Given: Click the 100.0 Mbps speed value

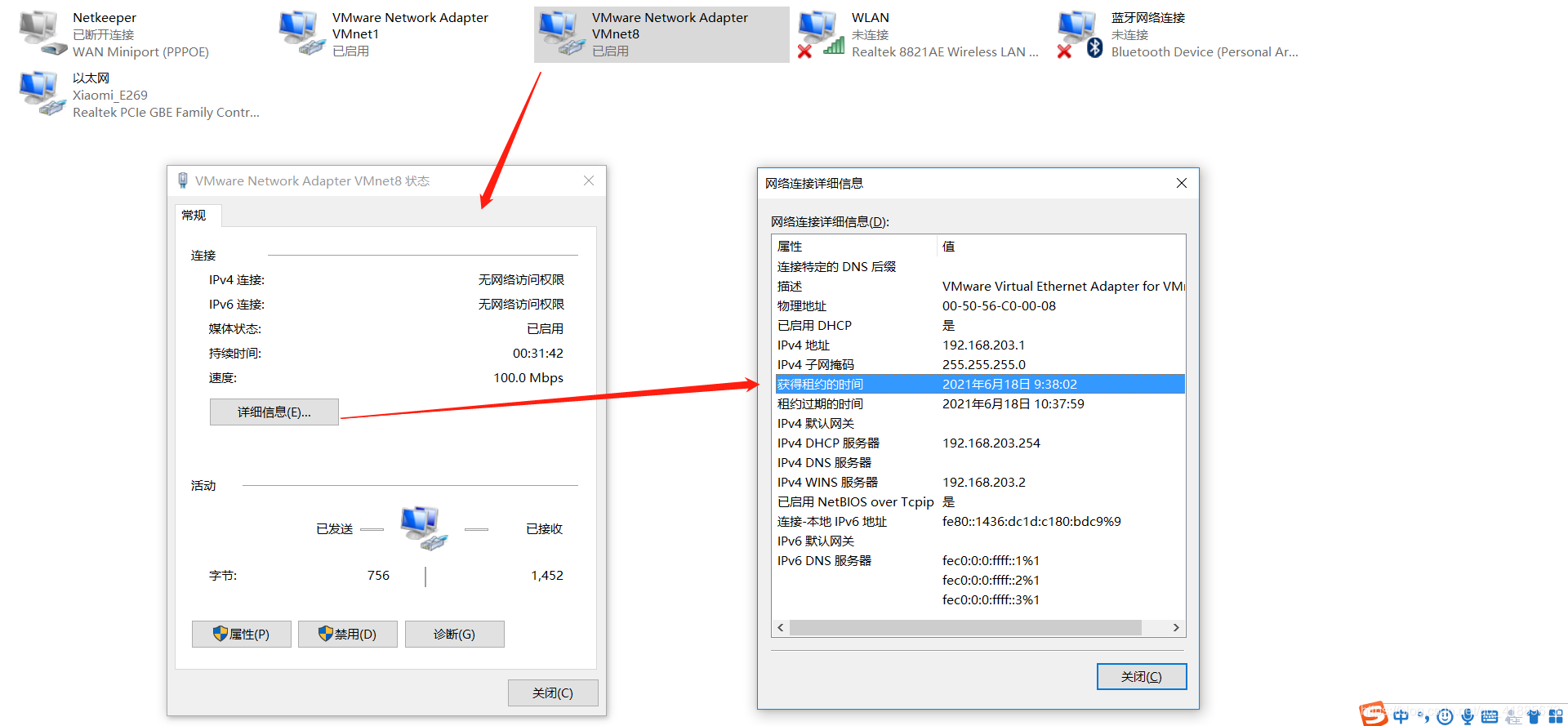Looking at the screenshot, I should (528, 378).
